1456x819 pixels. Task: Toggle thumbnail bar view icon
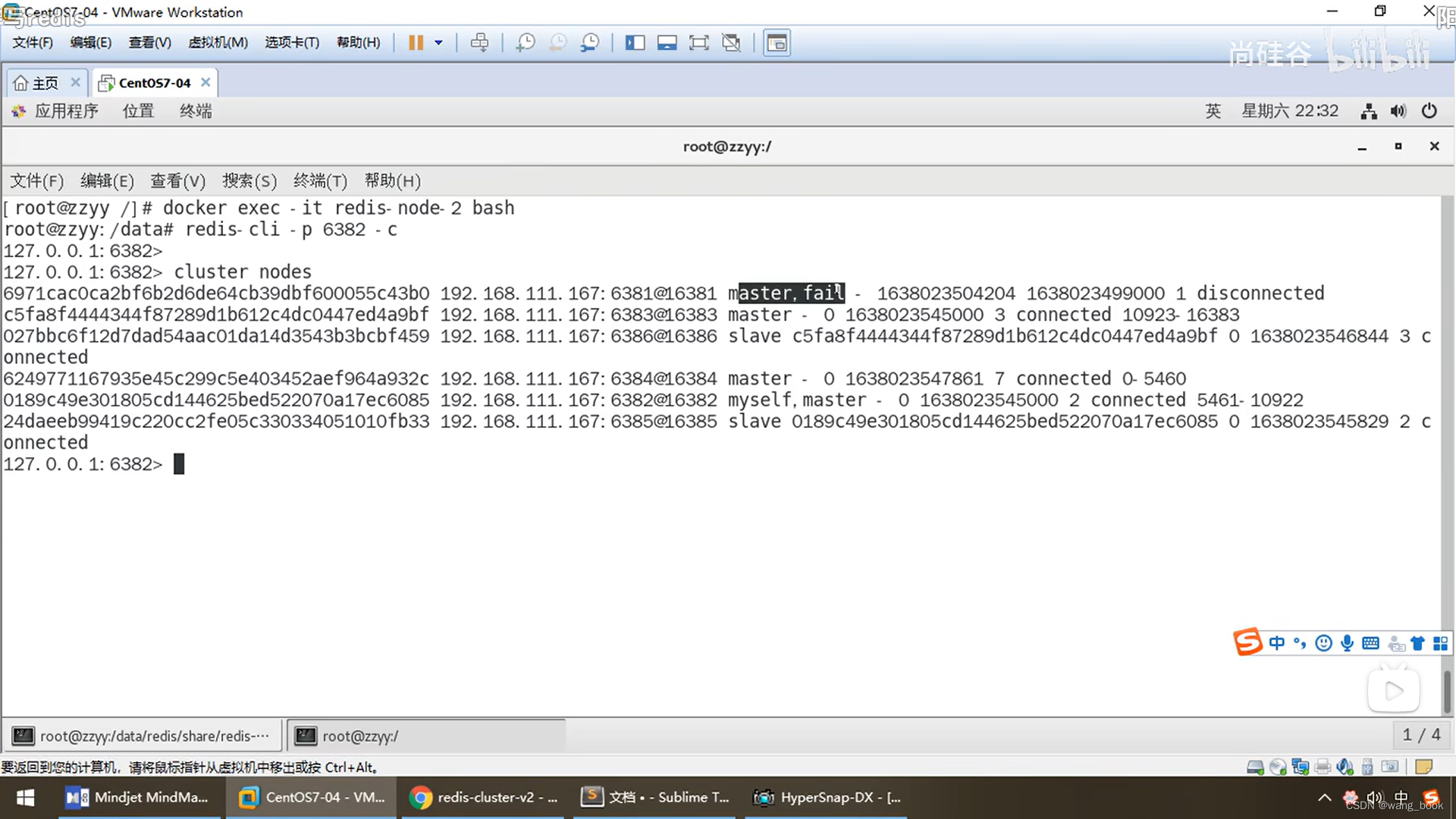(x=667, y=42)
